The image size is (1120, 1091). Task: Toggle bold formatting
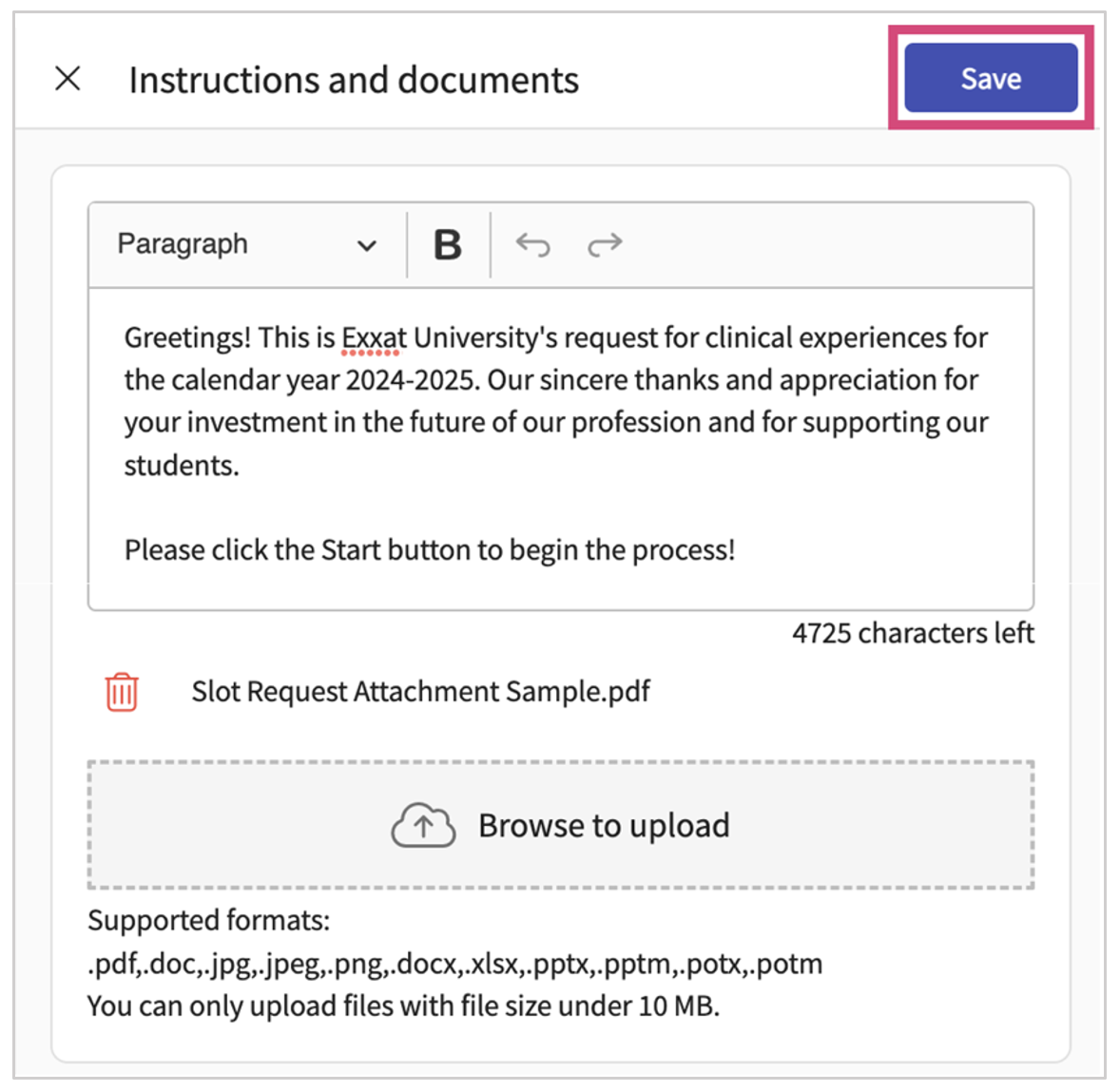pyautogui.click(x=448, y=245)
